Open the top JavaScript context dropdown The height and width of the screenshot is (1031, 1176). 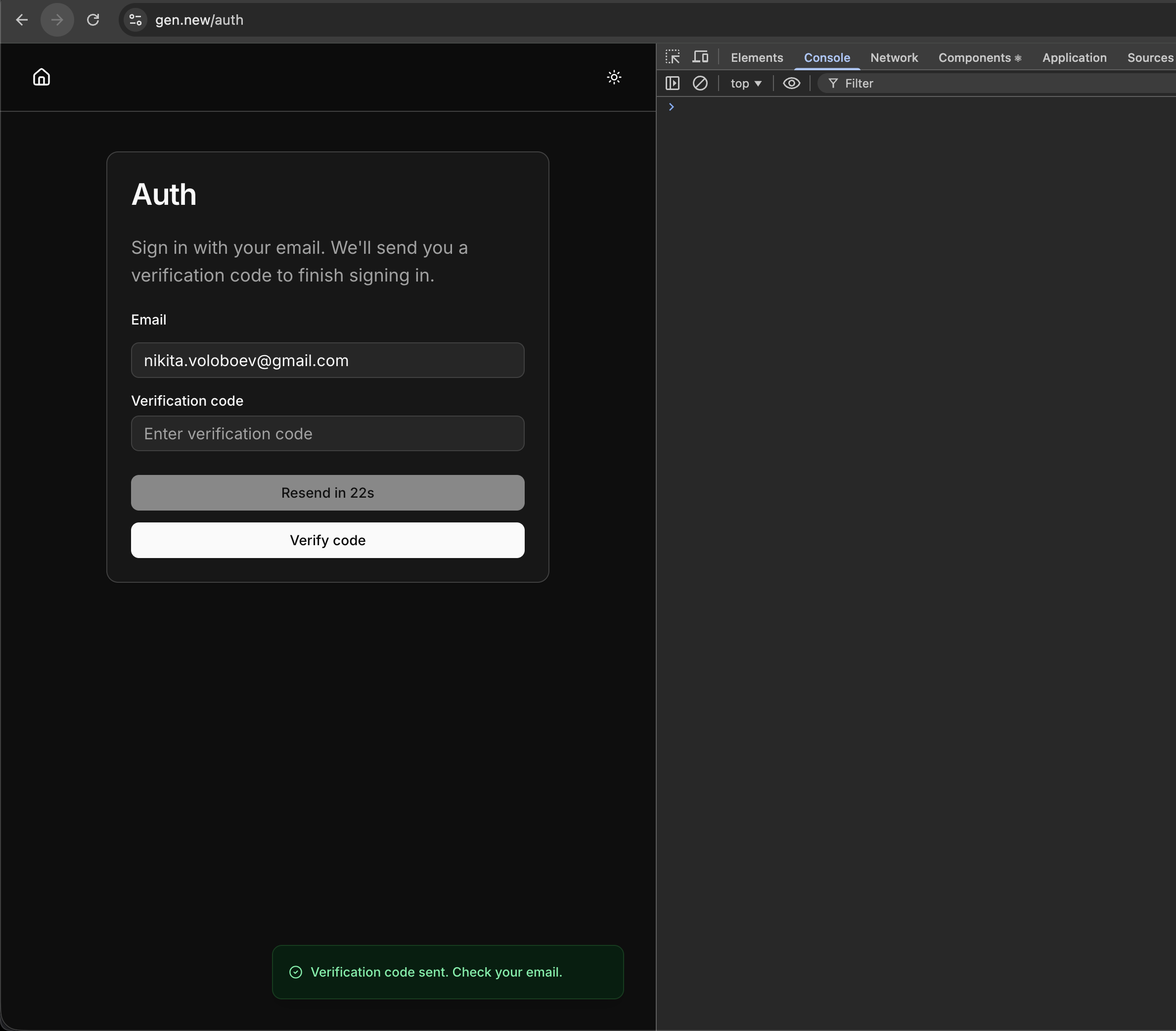click(746, 84)
